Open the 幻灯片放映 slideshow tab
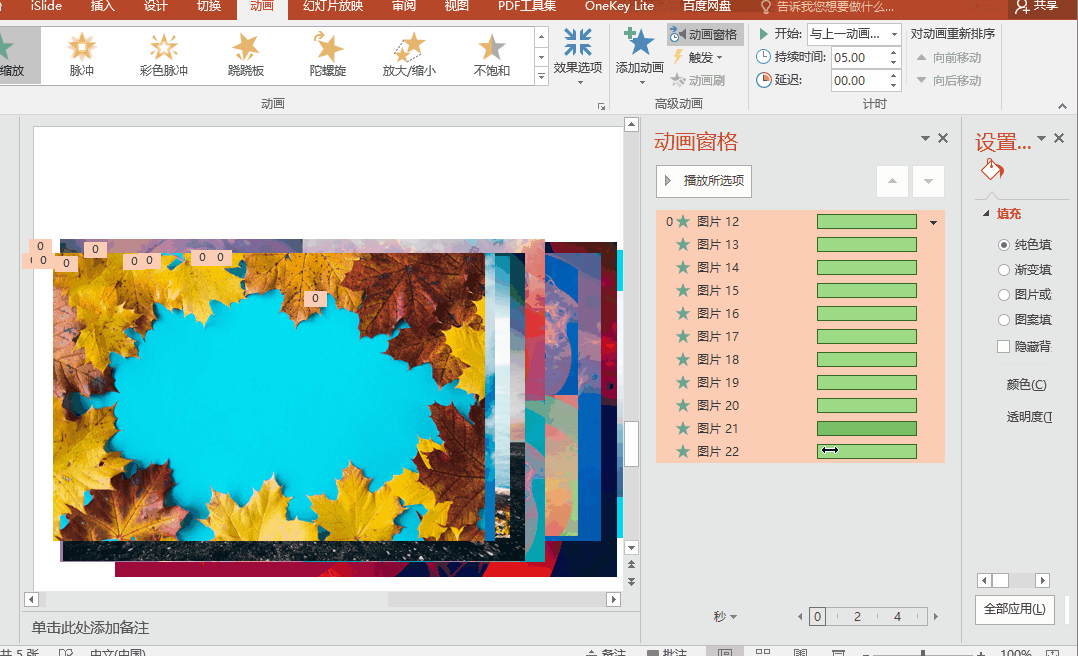This screenshot has height=656, width=1078. click(333, 6)
